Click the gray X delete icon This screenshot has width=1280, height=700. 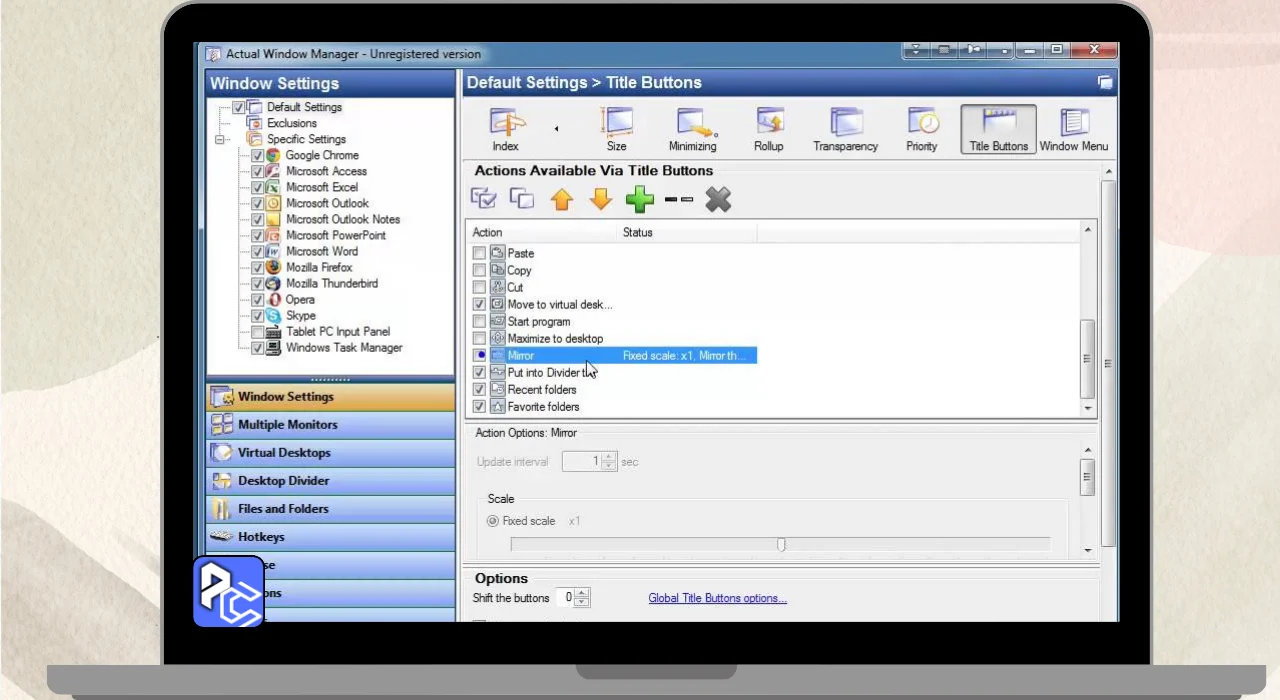pyautogui.click(x=718, y=200)
